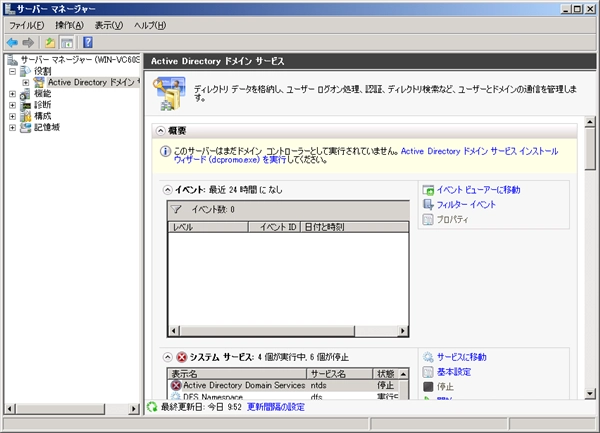Click the 診断 node icon in tree
This screenshot has height=433, width=600.
tap(25, 105)
